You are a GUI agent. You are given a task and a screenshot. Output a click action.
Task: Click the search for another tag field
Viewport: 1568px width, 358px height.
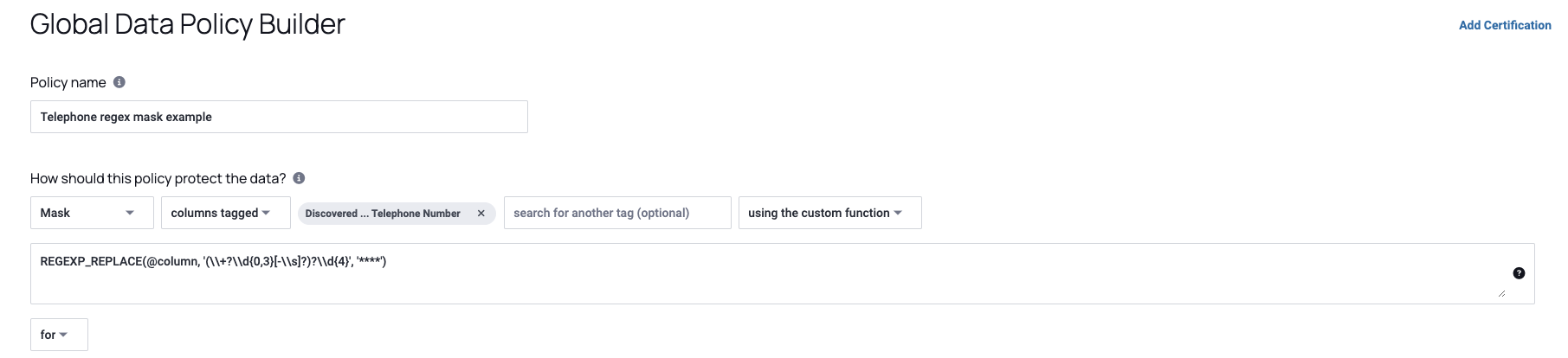[616, 213]
